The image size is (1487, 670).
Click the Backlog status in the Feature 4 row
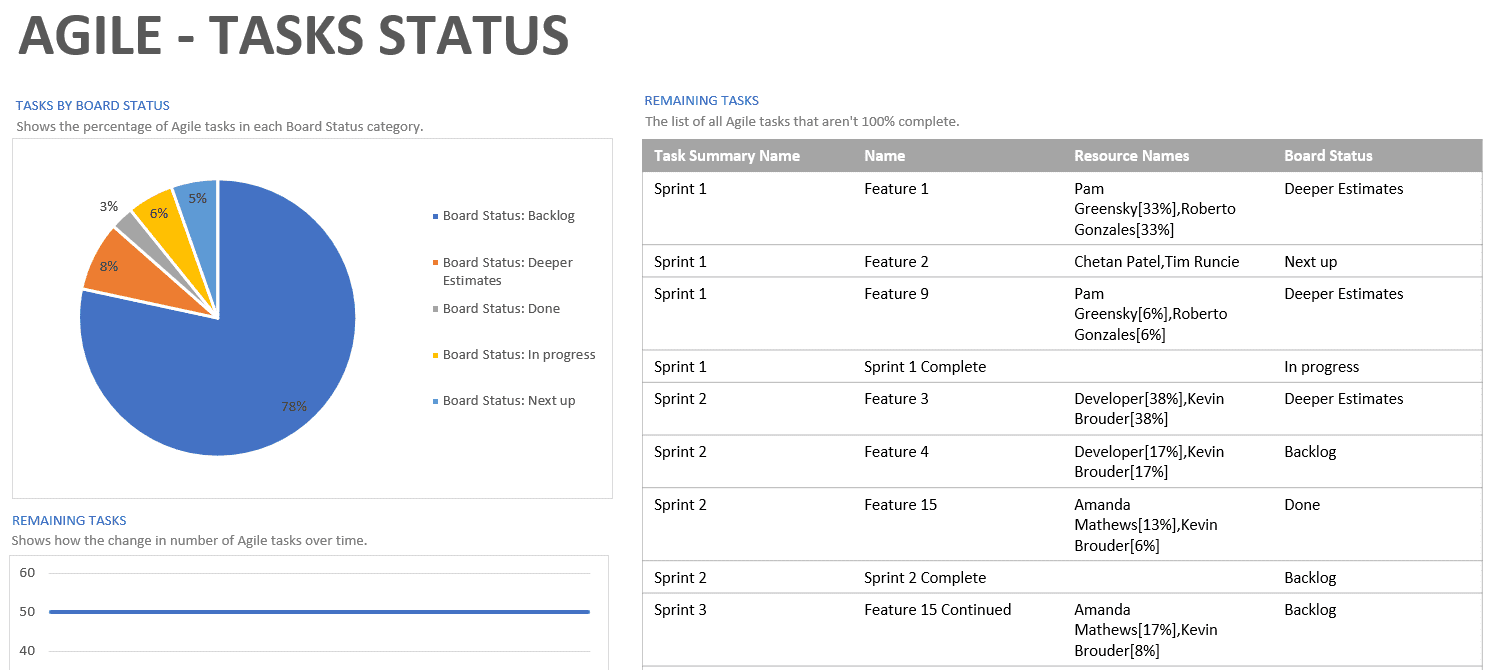1310,451
